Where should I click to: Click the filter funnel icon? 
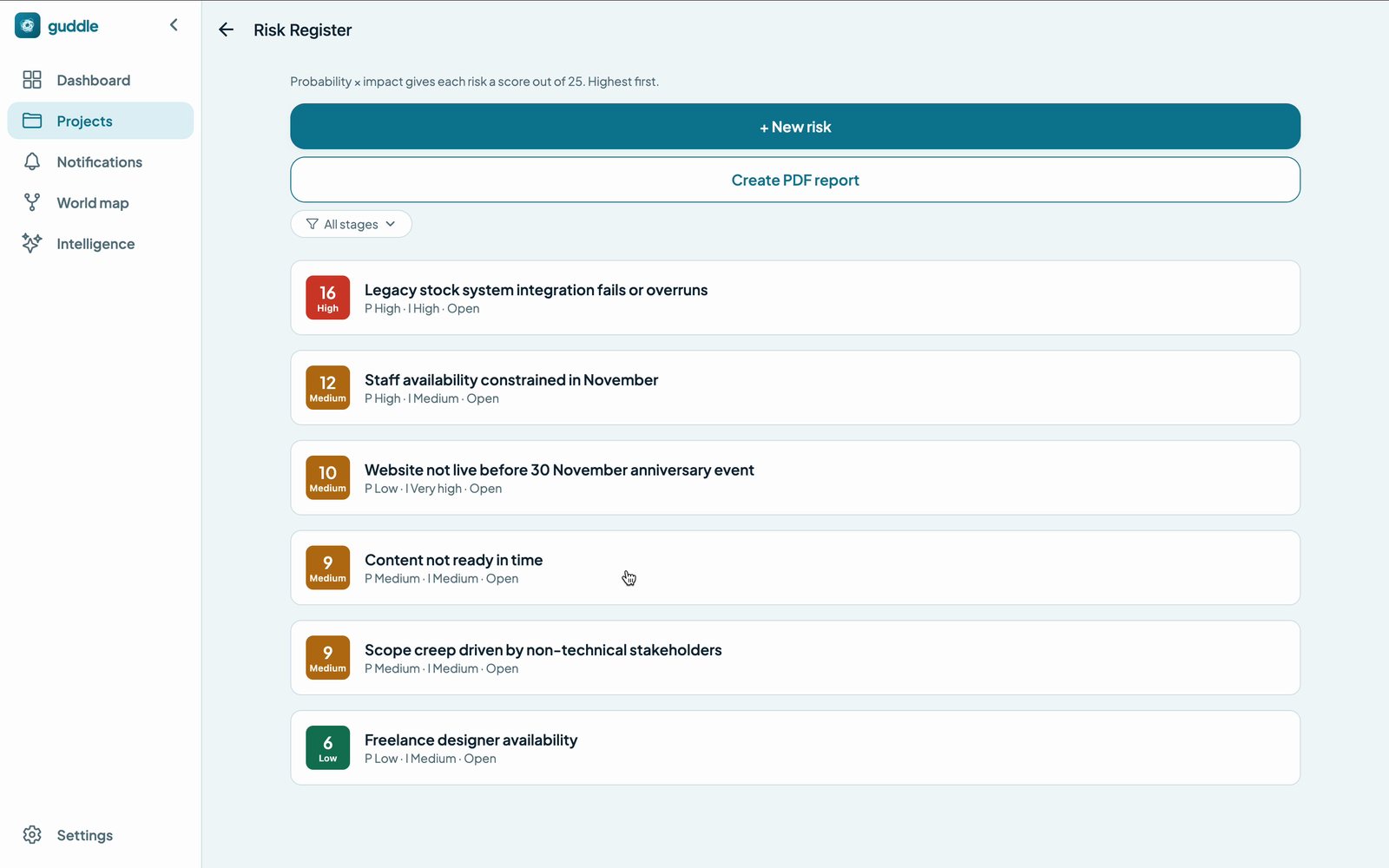(313, 224)
